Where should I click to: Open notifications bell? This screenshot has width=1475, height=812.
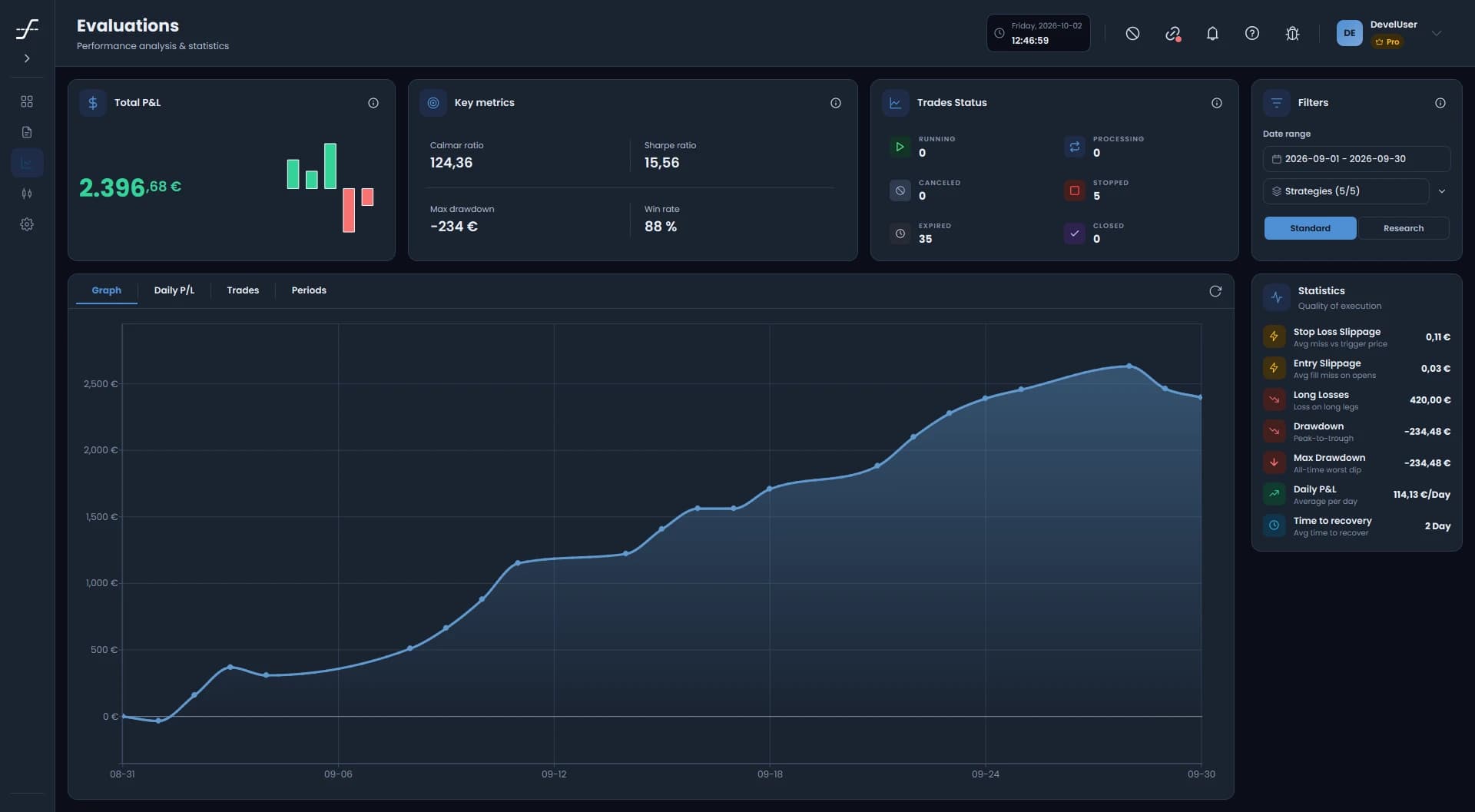tap(1212, 33)
